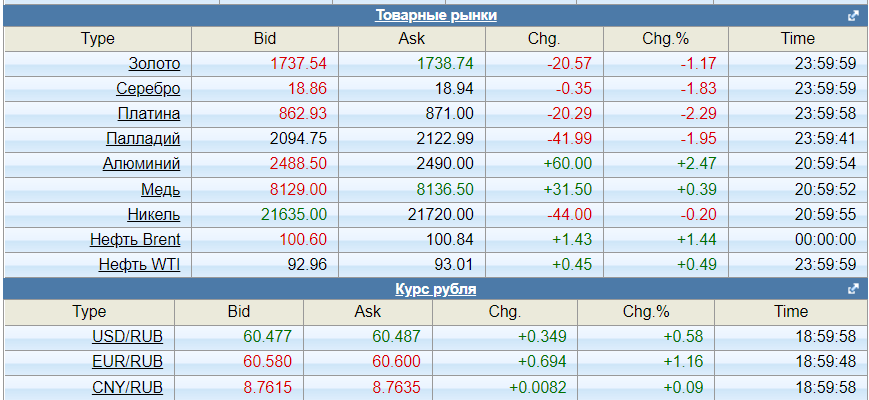The image size is (869, 400).
Task: Open the Медь quote link
Action: click(160, 188)
